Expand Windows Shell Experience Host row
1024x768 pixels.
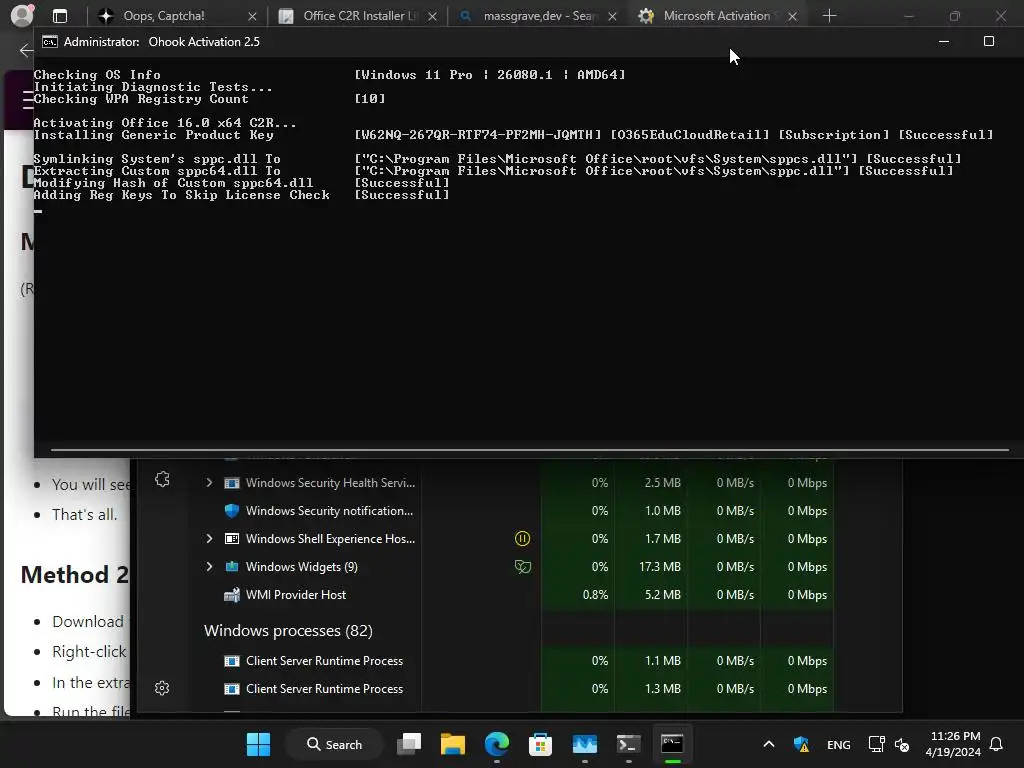pyautogui.click(x=209, y=538)
